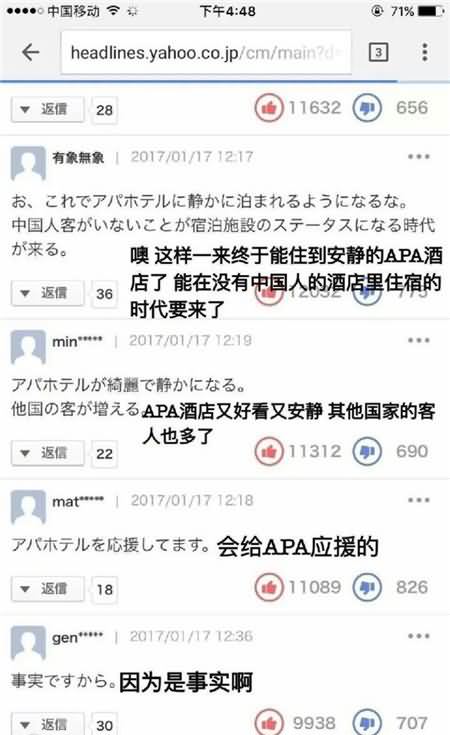Like gen***** comment showing 9938
Viewport: 450px width, 735px height.
tap(269, 722)
